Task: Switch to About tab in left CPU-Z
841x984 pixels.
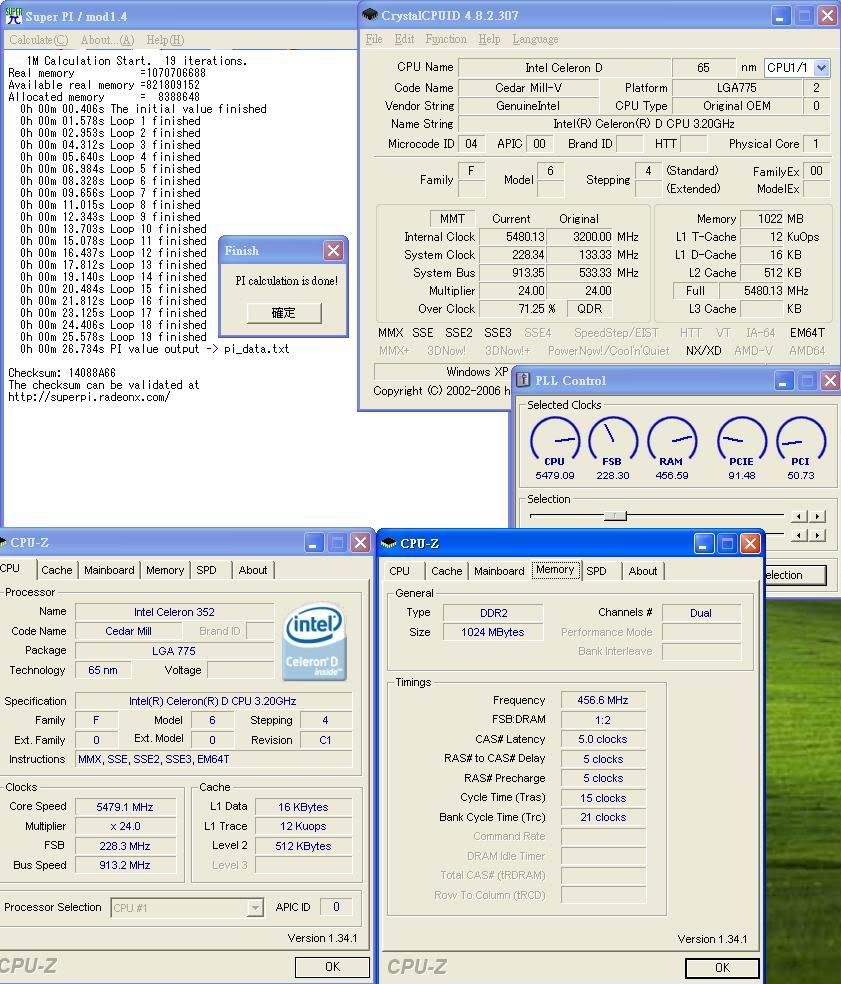Action: pos(253,570)
